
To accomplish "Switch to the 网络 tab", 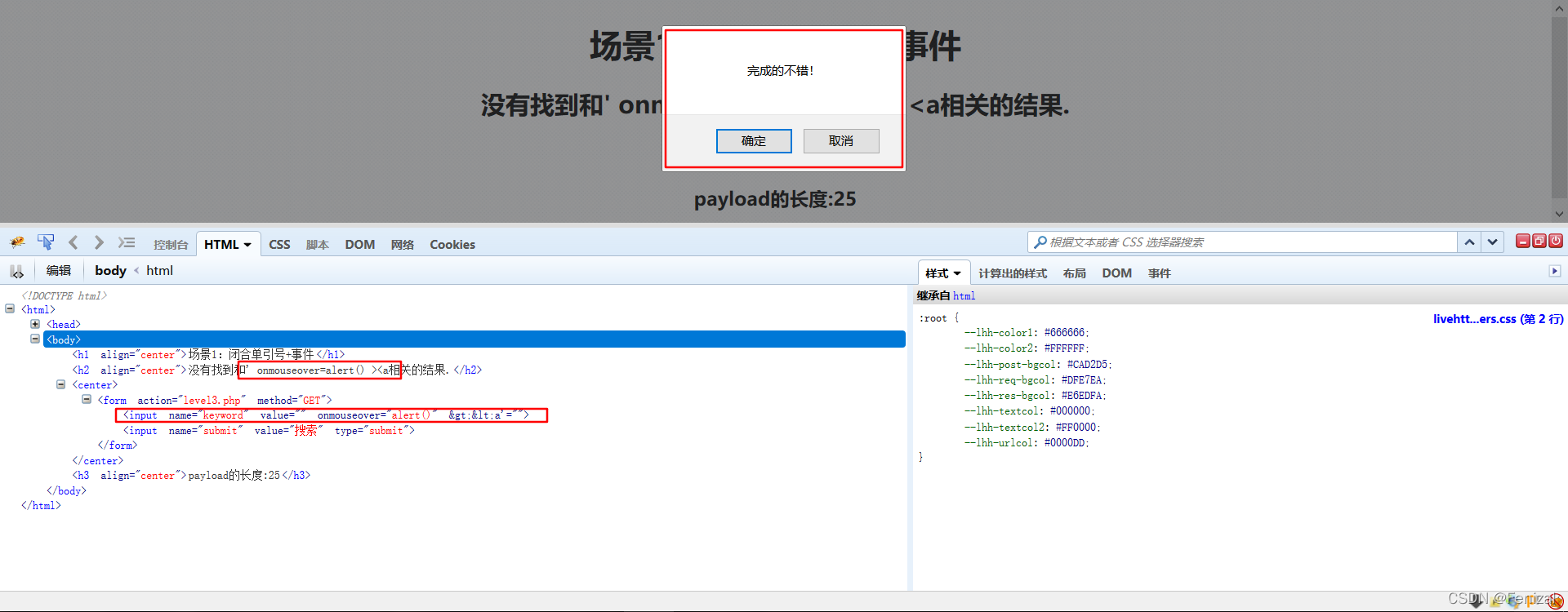I will click(403, 245).
